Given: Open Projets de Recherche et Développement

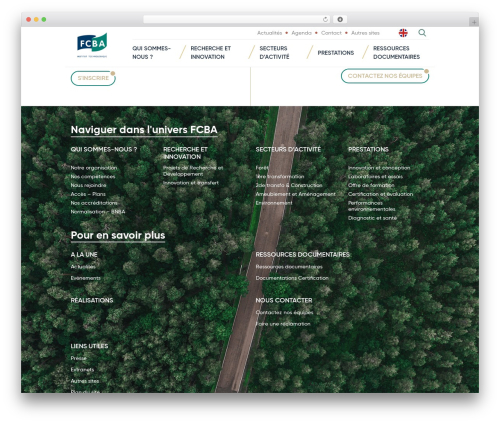Looking at the screenshot, I should (193, 171).
